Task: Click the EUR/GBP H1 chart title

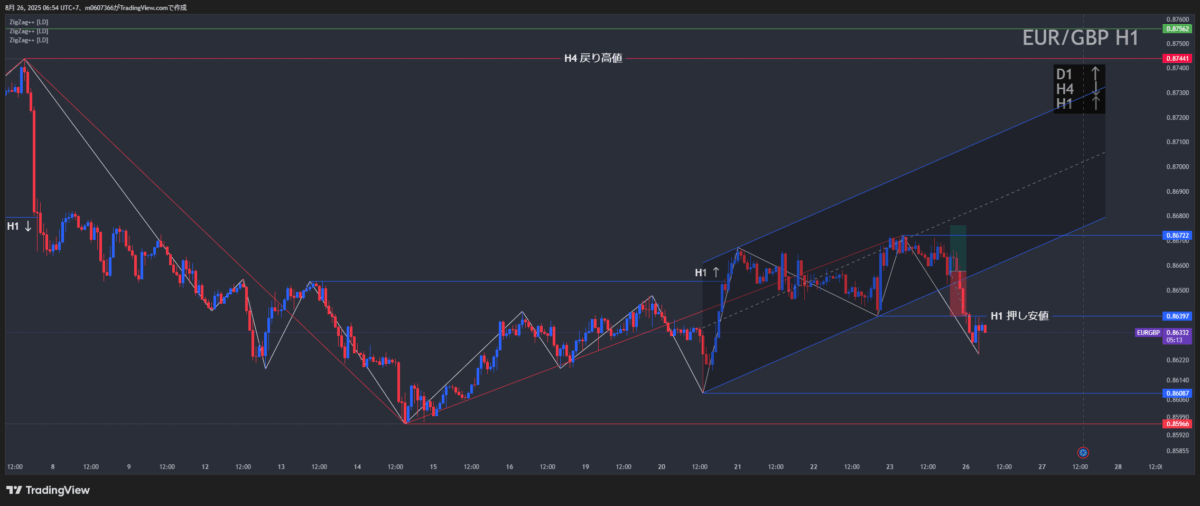Action: tap(1080, 38)
